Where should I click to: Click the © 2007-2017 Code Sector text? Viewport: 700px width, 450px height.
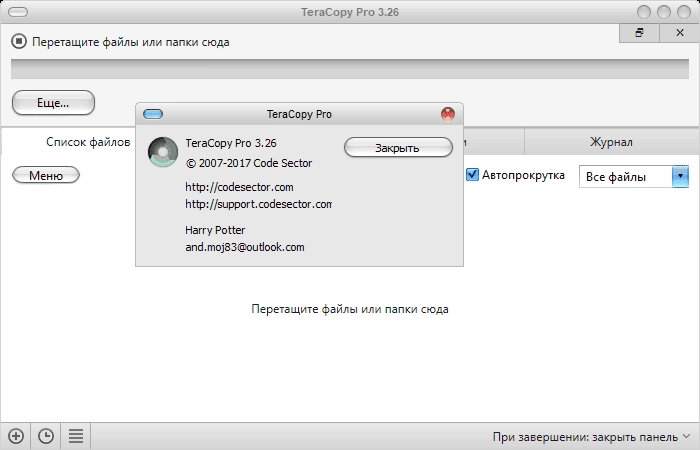249,163
